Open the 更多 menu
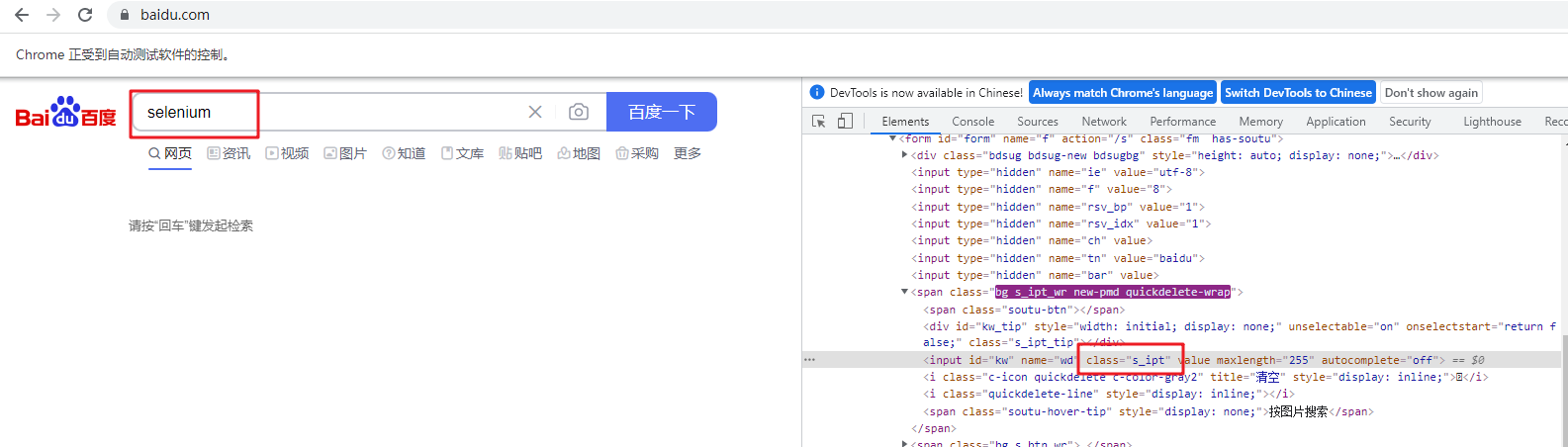This screenshot has width=1568, height=447. pyautogui.click(x=688, y=153)
